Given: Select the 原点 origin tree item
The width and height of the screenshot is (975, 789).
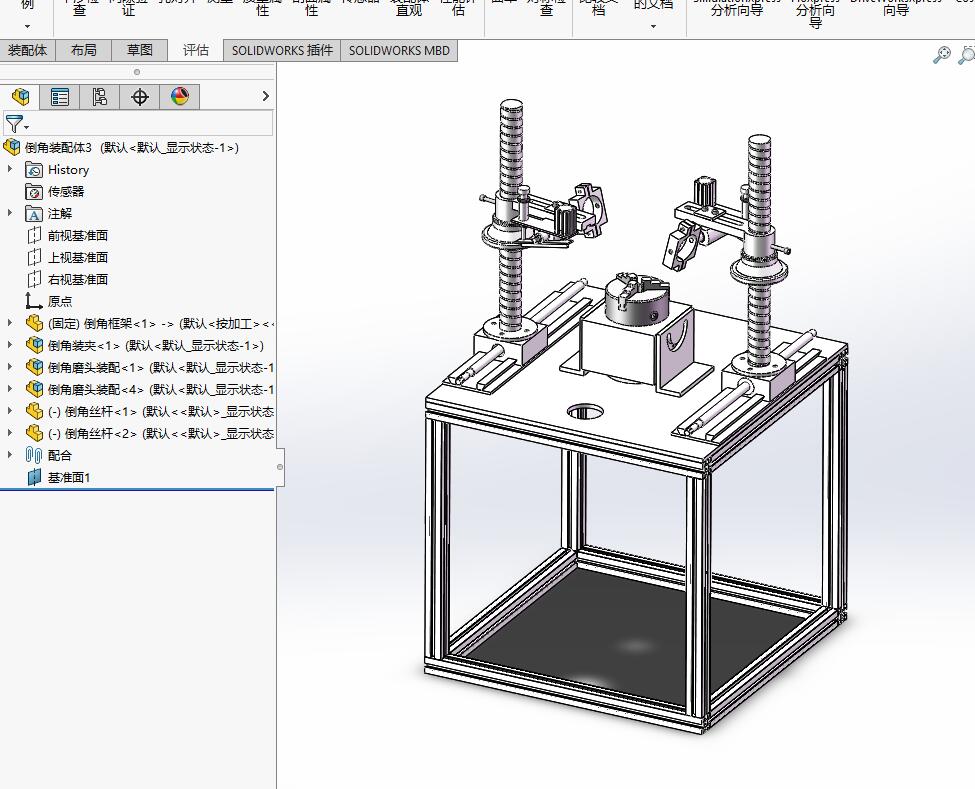Looking at the screenshot, I should (60, 302).
